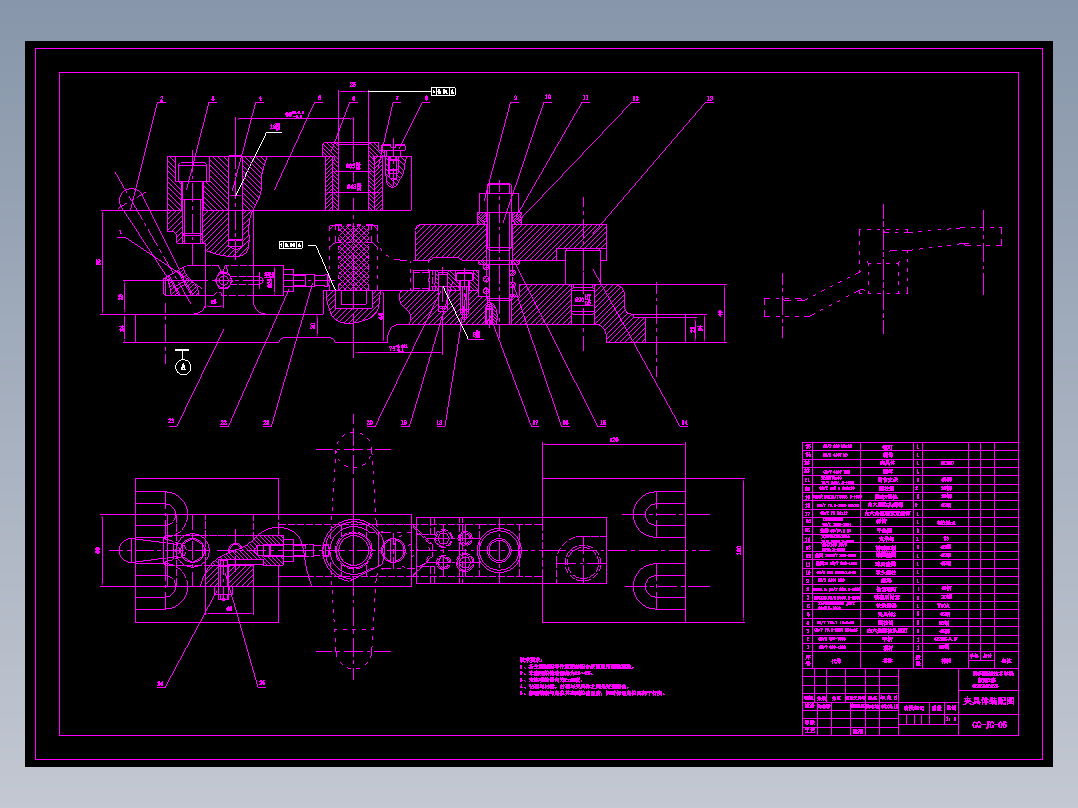Click part balloon number 10
1078x808 pixels.
[548, 98]
